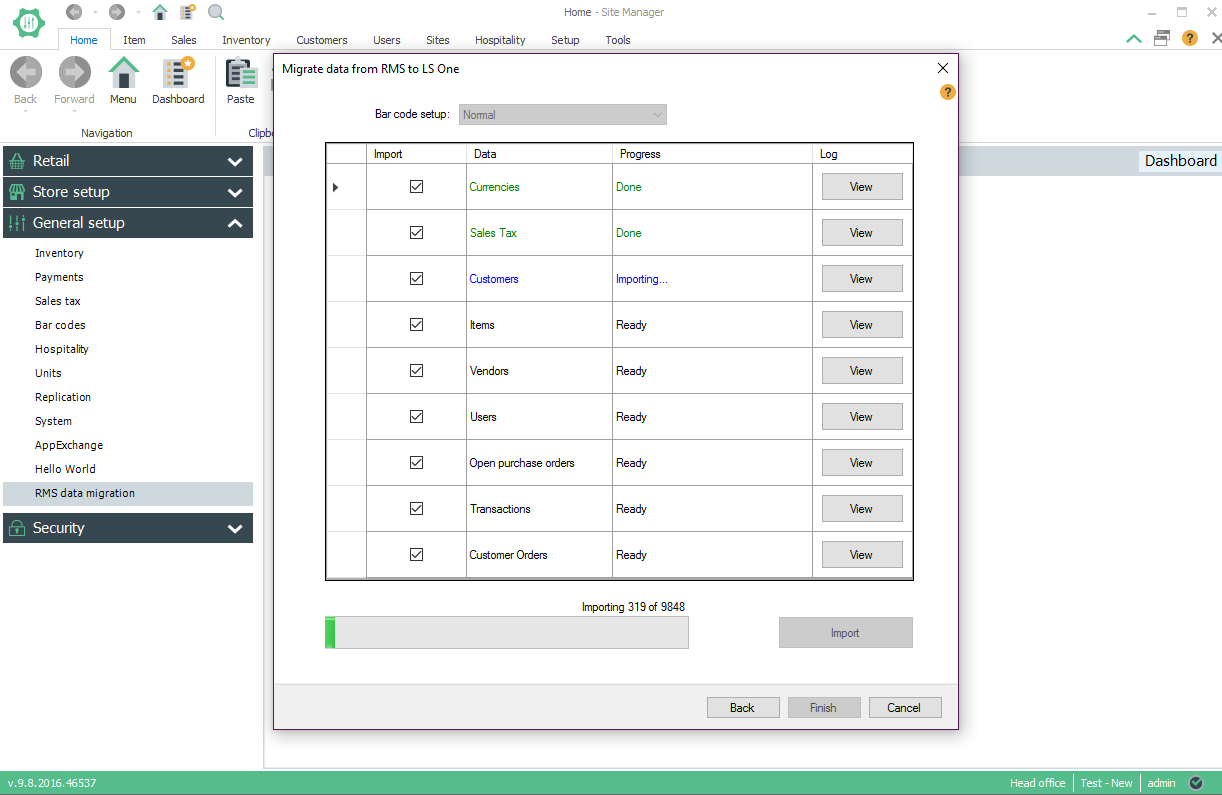Click the green collapse ribbon chevron
This screenshot has width=1222, height=795.
click(x=1133, y=39)
